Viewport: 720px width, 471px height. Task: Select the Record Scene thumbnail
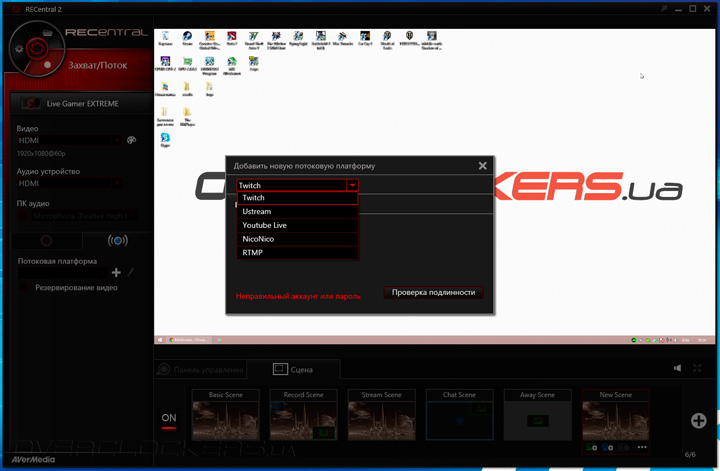(304, 415)
